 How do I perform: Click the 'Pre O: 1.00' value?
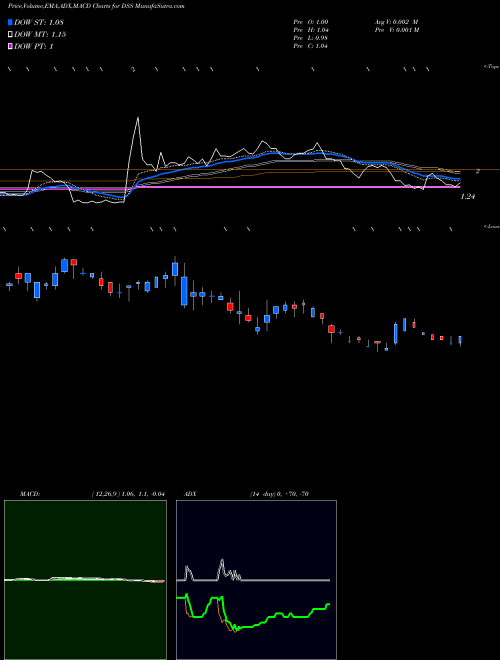pyautogui.click(x=311, y=22)
